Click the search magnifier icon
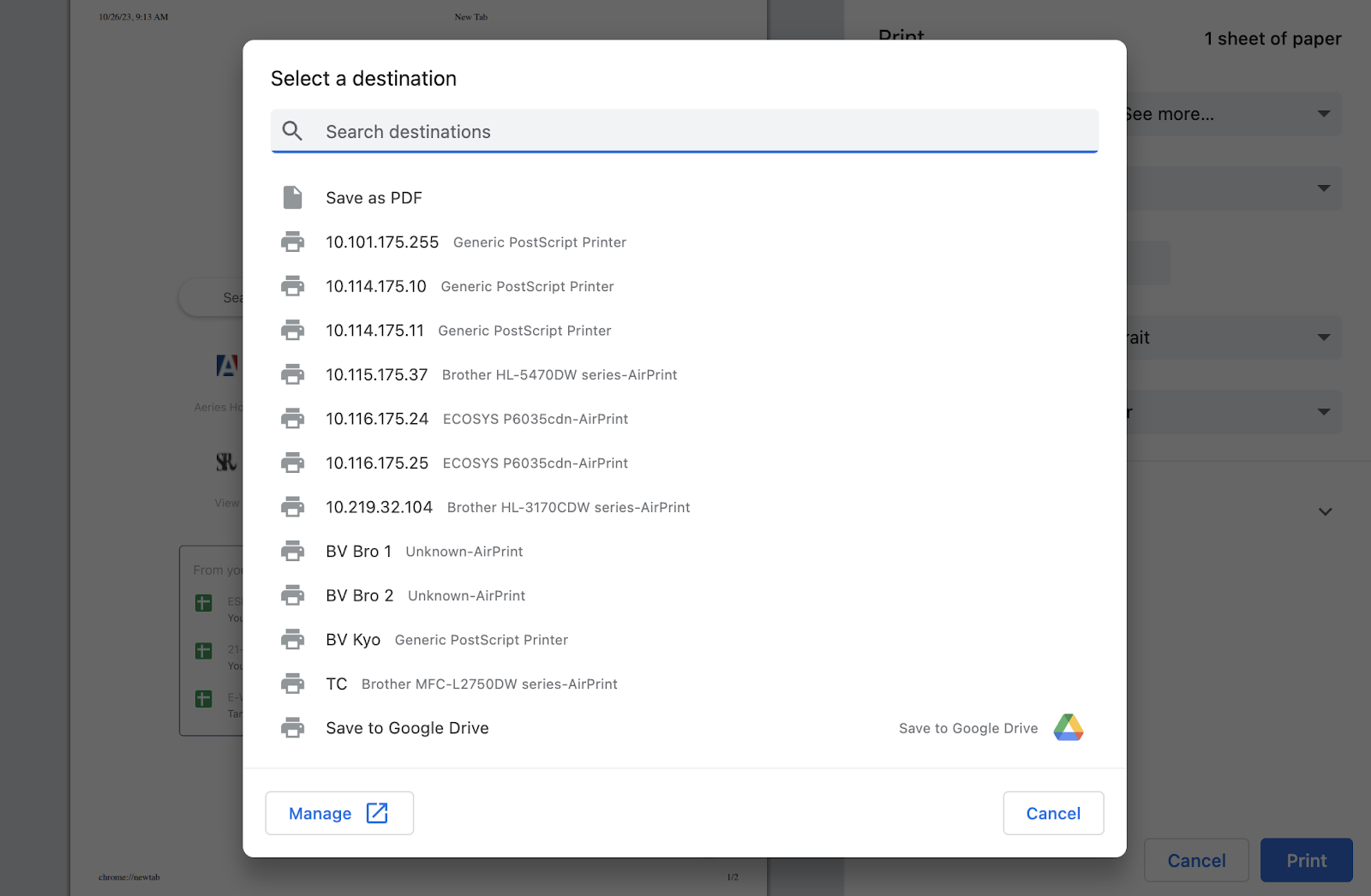This screenshot has height=896, width=1371. point(292,131)
